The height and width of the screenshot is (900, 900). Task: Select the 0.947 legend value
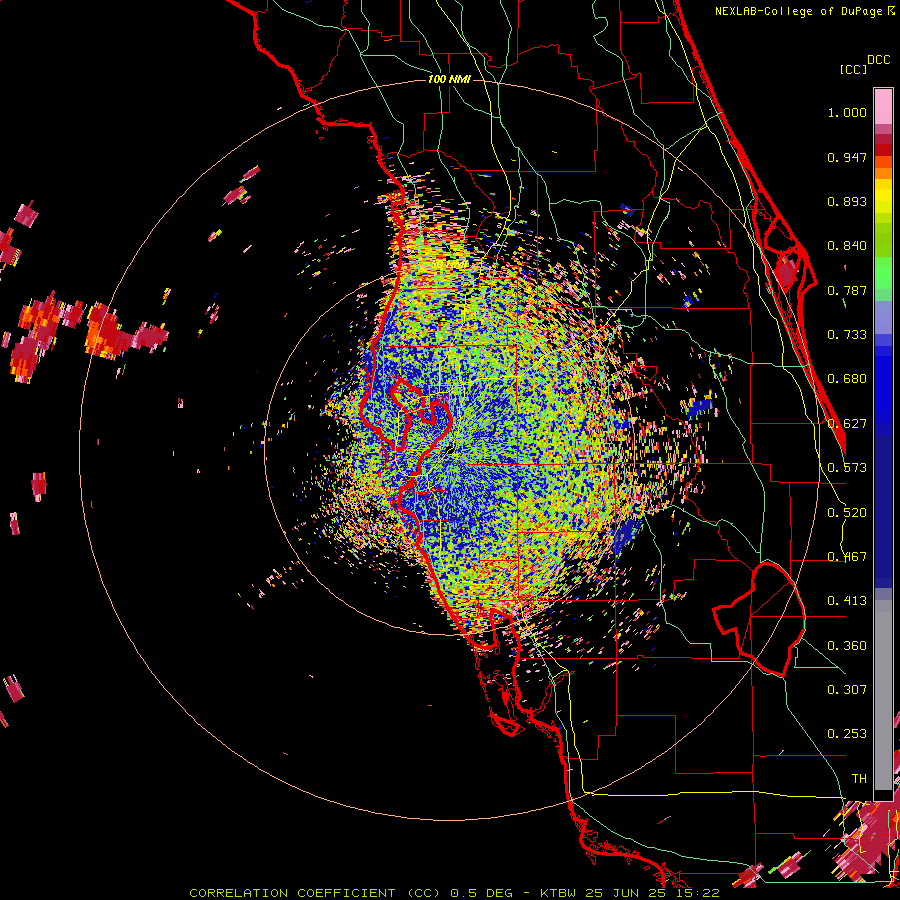(847, 157)
